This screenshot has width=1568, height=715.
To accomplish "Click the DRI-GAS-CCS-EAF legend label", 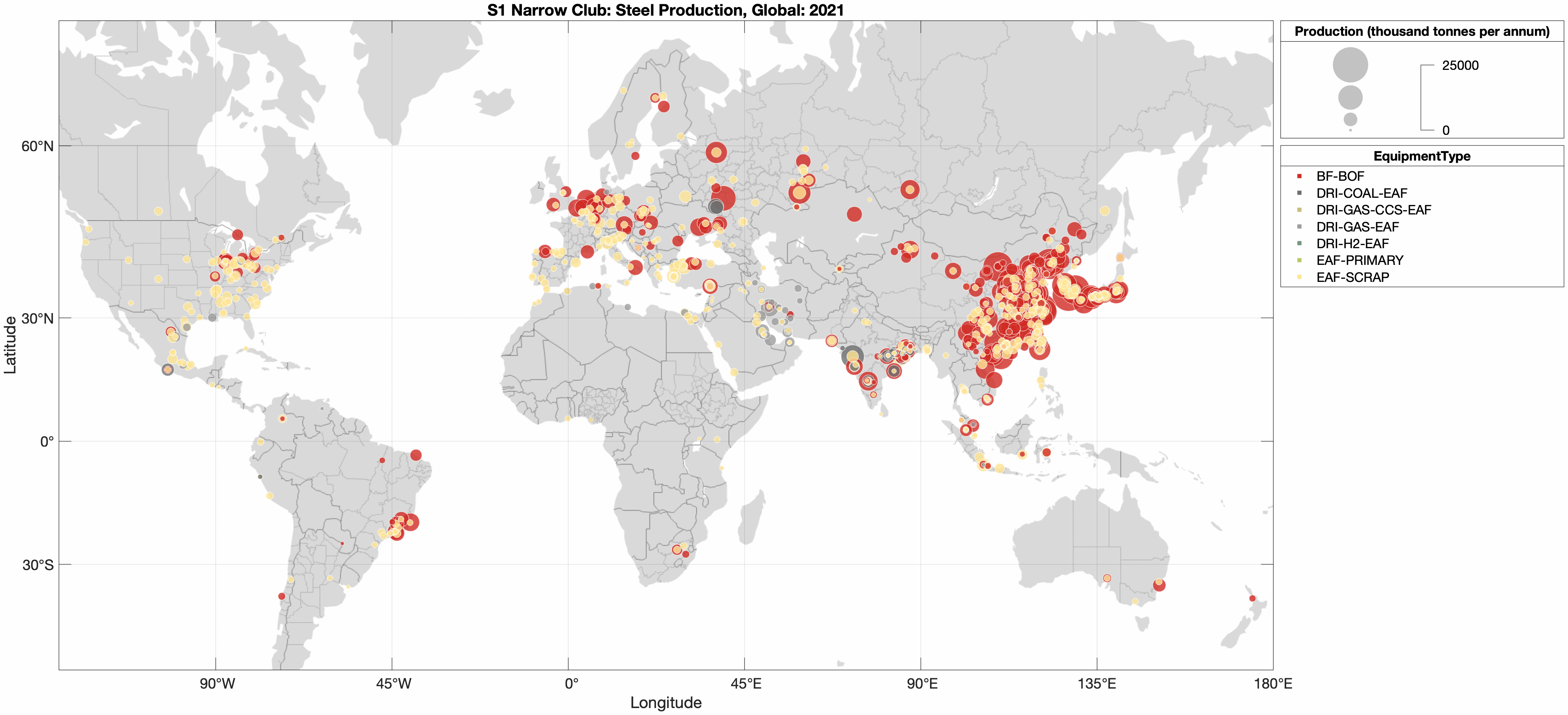I will [x=1373, y=210].
